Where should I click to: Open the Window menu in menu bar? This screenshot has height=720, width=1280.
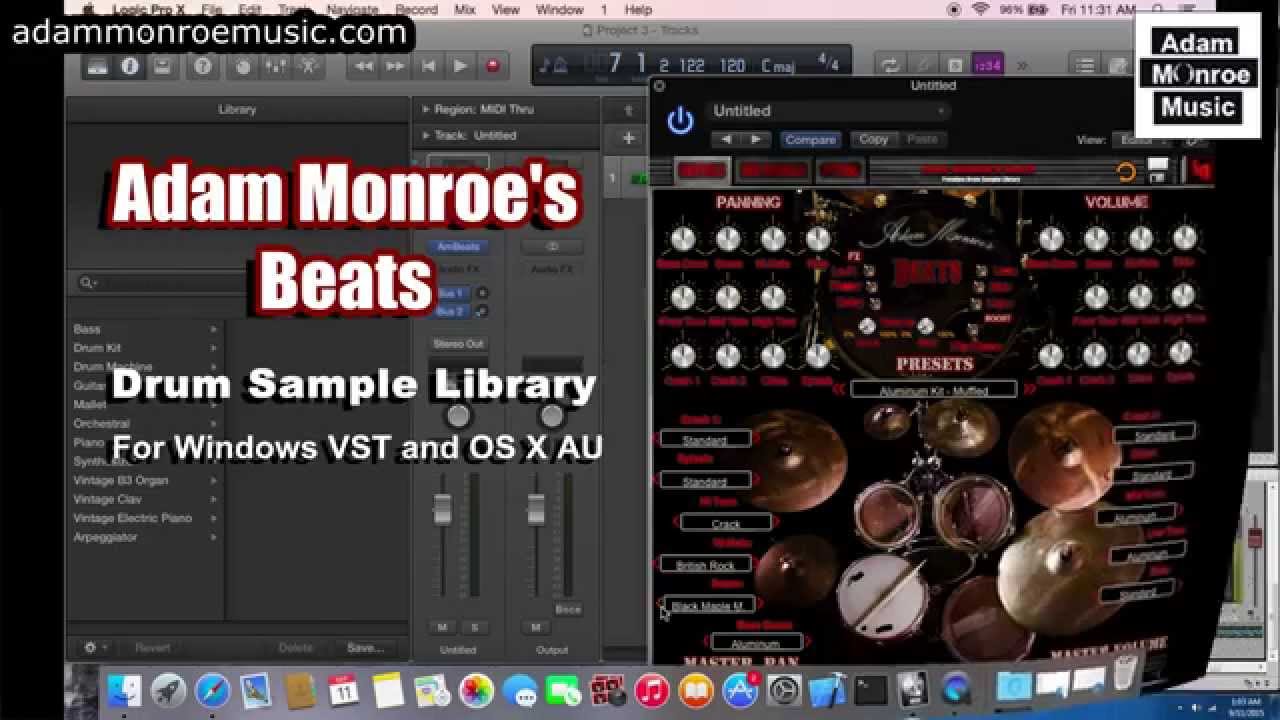coord(559,9)
